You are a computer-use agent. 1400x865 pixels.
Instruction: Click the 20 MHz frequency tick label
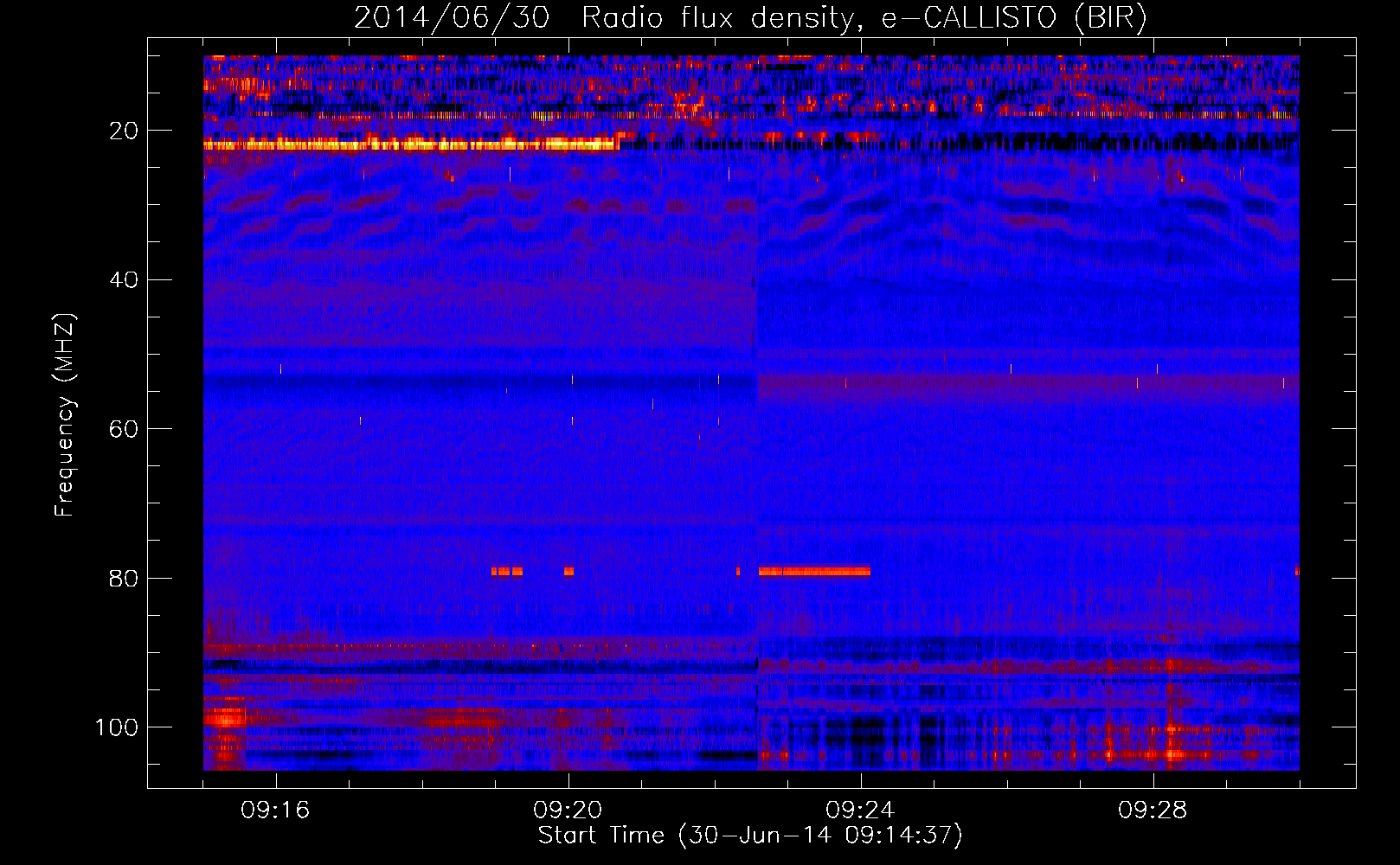click(x=124, y=131)
